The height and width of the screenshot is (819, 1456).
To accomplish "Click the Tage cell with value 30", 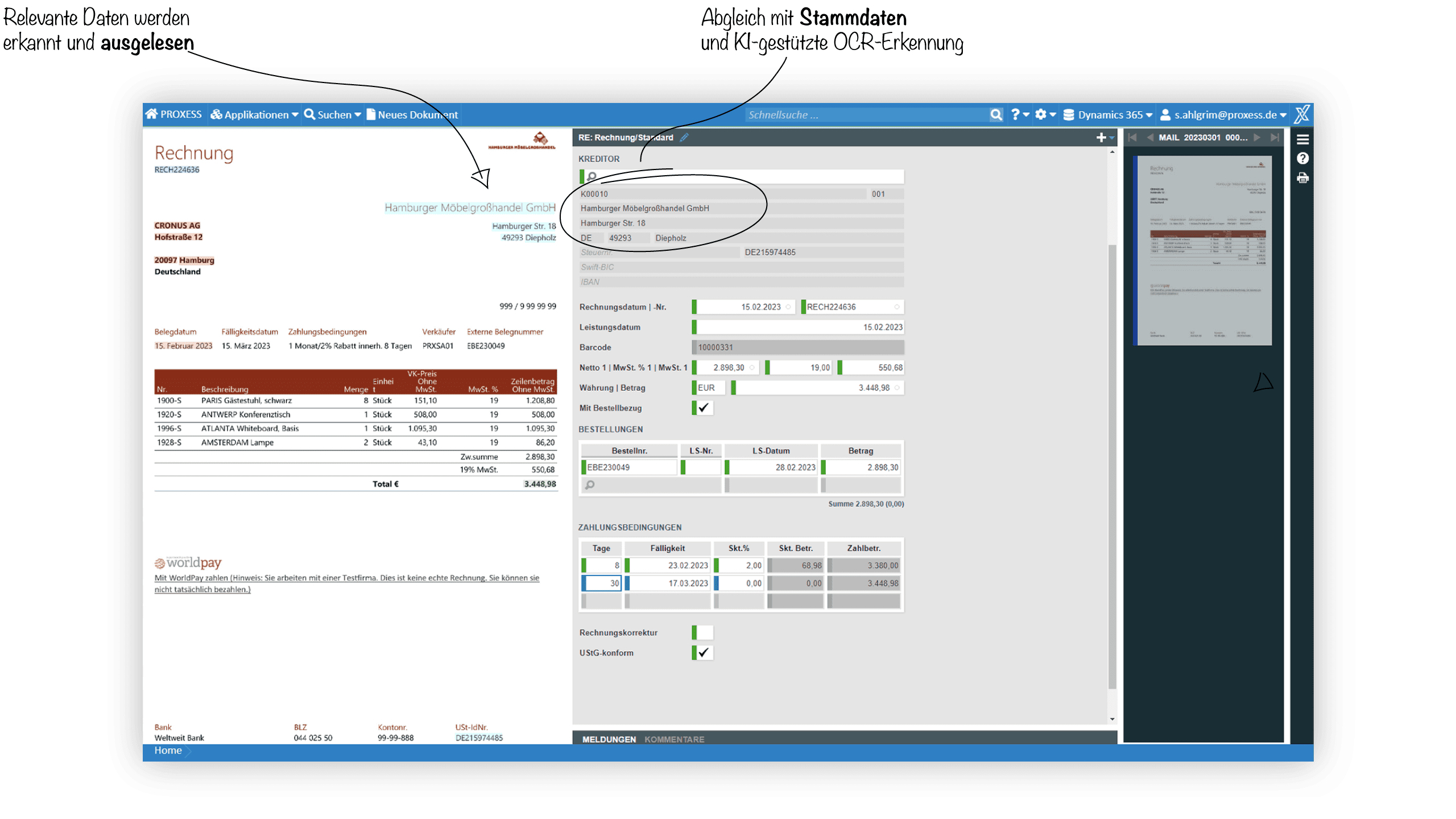I will coord(601,583).
